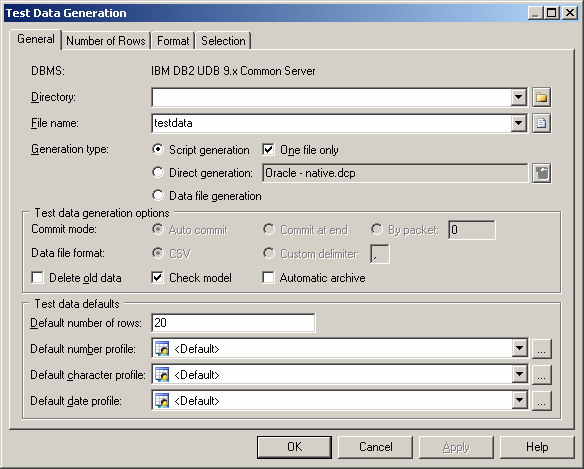The height and width of the screenshot is (469, 584).
Task: Expand the Default character profile dropdown
Action: (x=519, y=375)
